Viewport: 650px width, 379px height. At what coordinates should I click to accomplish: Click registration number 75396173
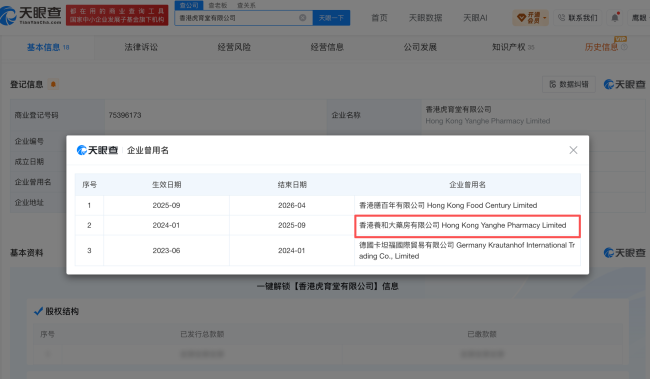tap(125, 115)
